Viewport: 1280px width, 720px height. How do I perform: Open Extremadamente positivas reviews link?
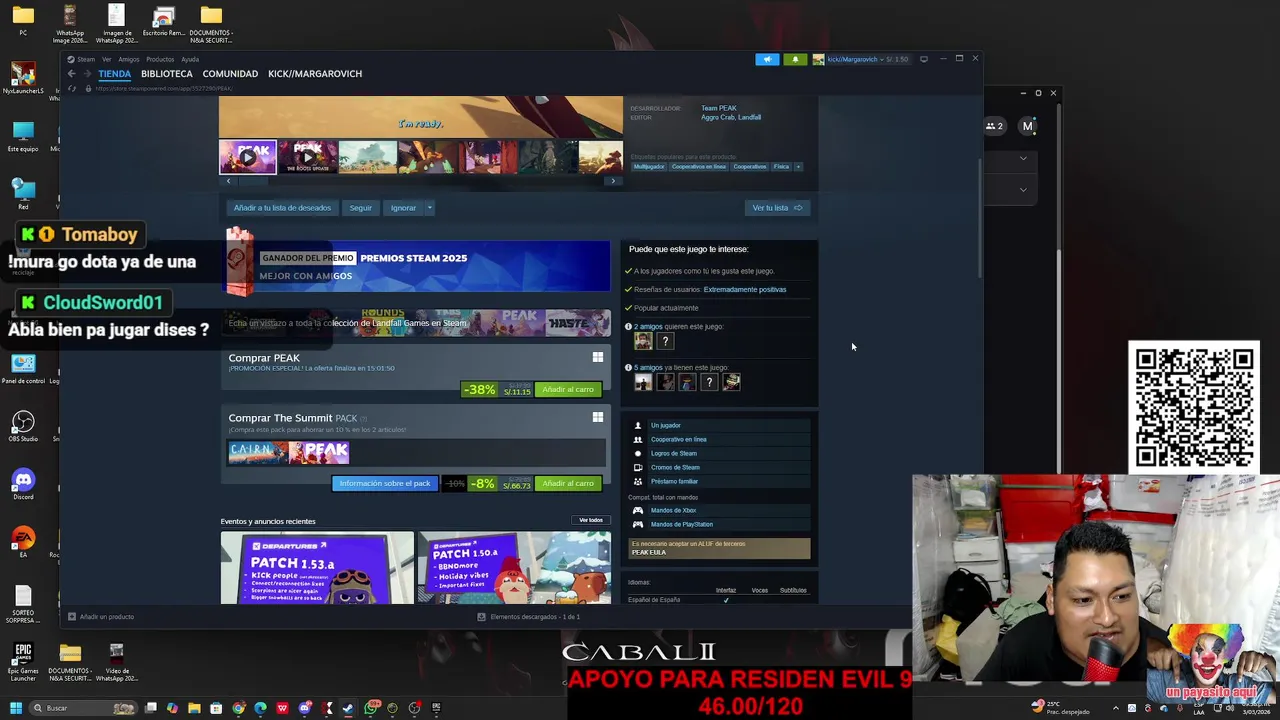coord(745,290)
